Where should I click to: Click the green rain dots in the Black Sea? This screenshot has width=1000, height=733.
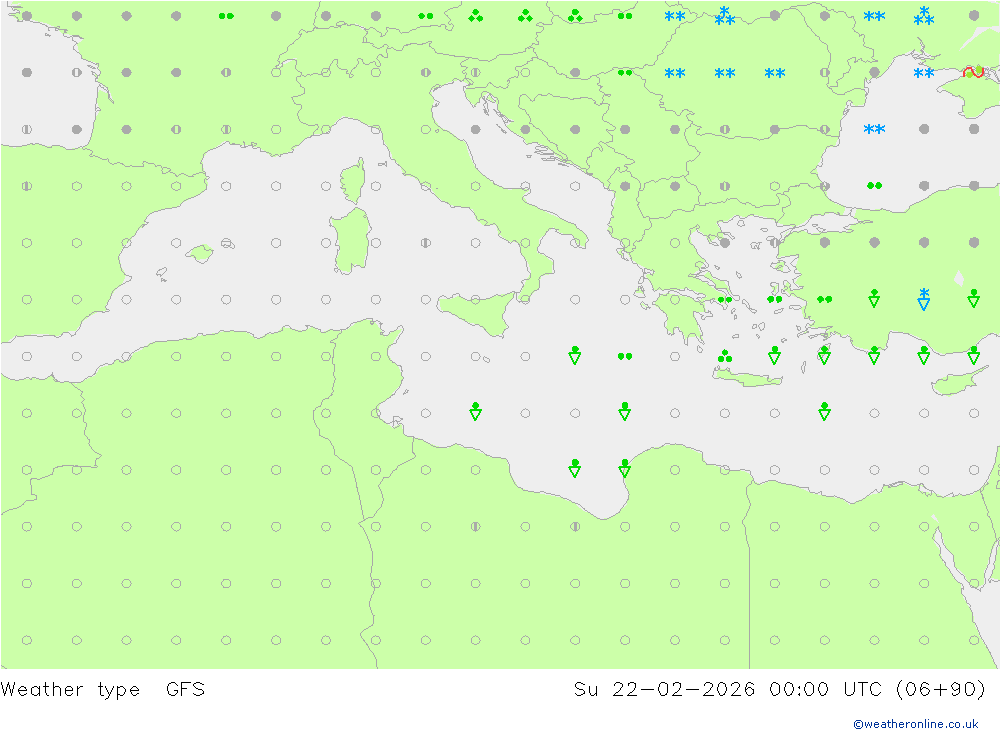(x=874, y=185)
